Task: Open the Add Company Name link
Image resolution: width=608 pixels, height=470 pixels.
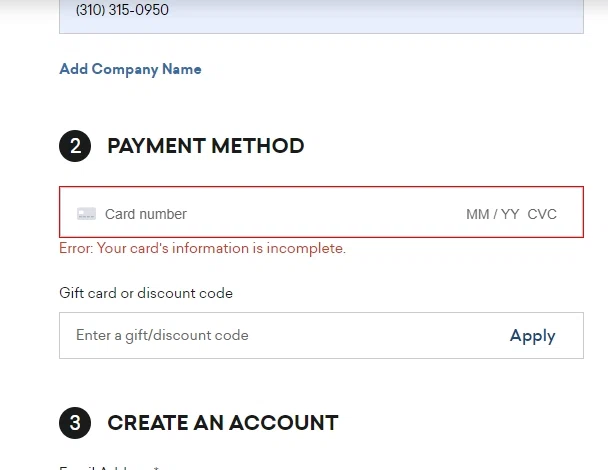Action: coord(130,69)
